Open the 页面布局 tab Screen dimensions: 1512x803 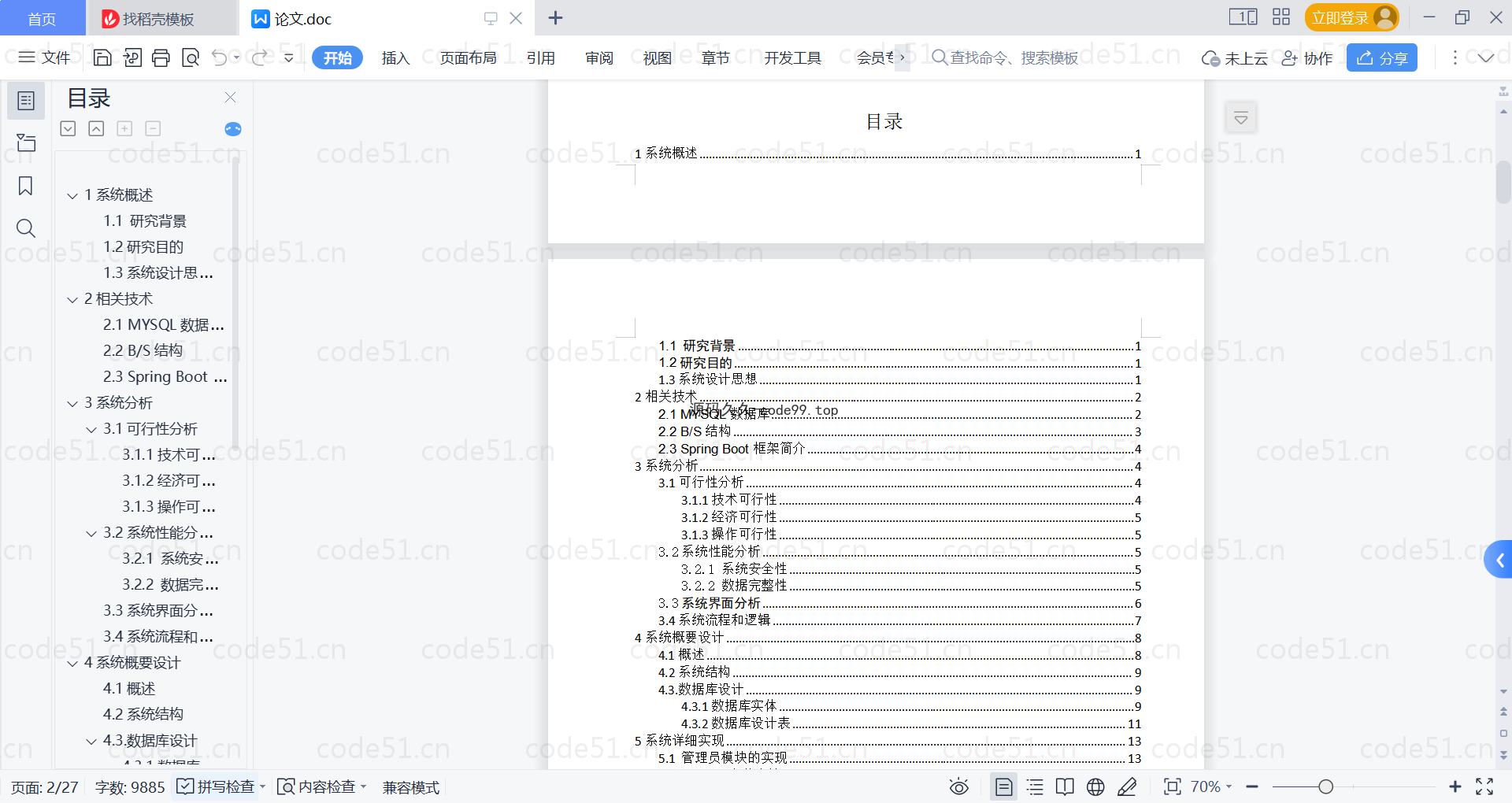(468, 57)
